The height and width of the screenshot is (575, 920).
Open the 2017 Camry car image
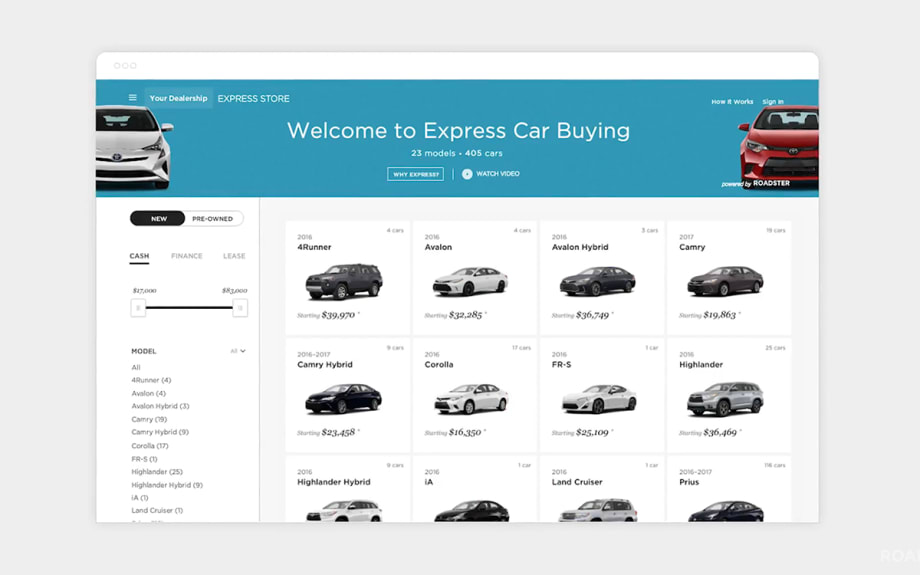coord(725,281)
